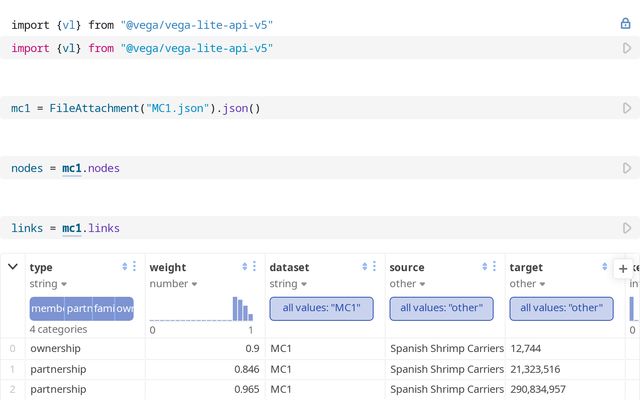This screenshot has width=640, height=400.
Task: Collapse the table summary with chevron
Action: (x=13, y=267)
